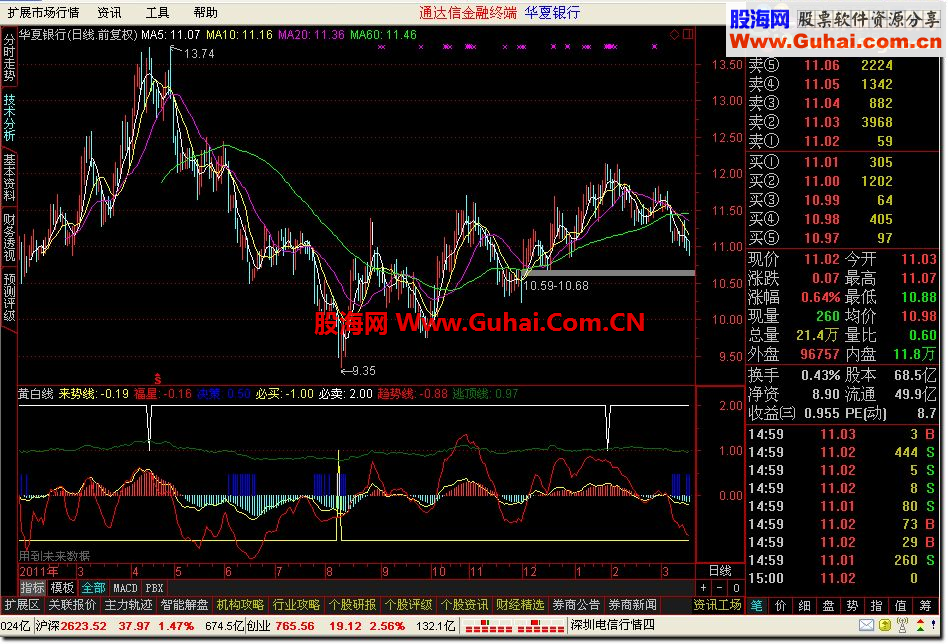
Task: Select the PBX indicator tab
Action: tap(154, 588)
